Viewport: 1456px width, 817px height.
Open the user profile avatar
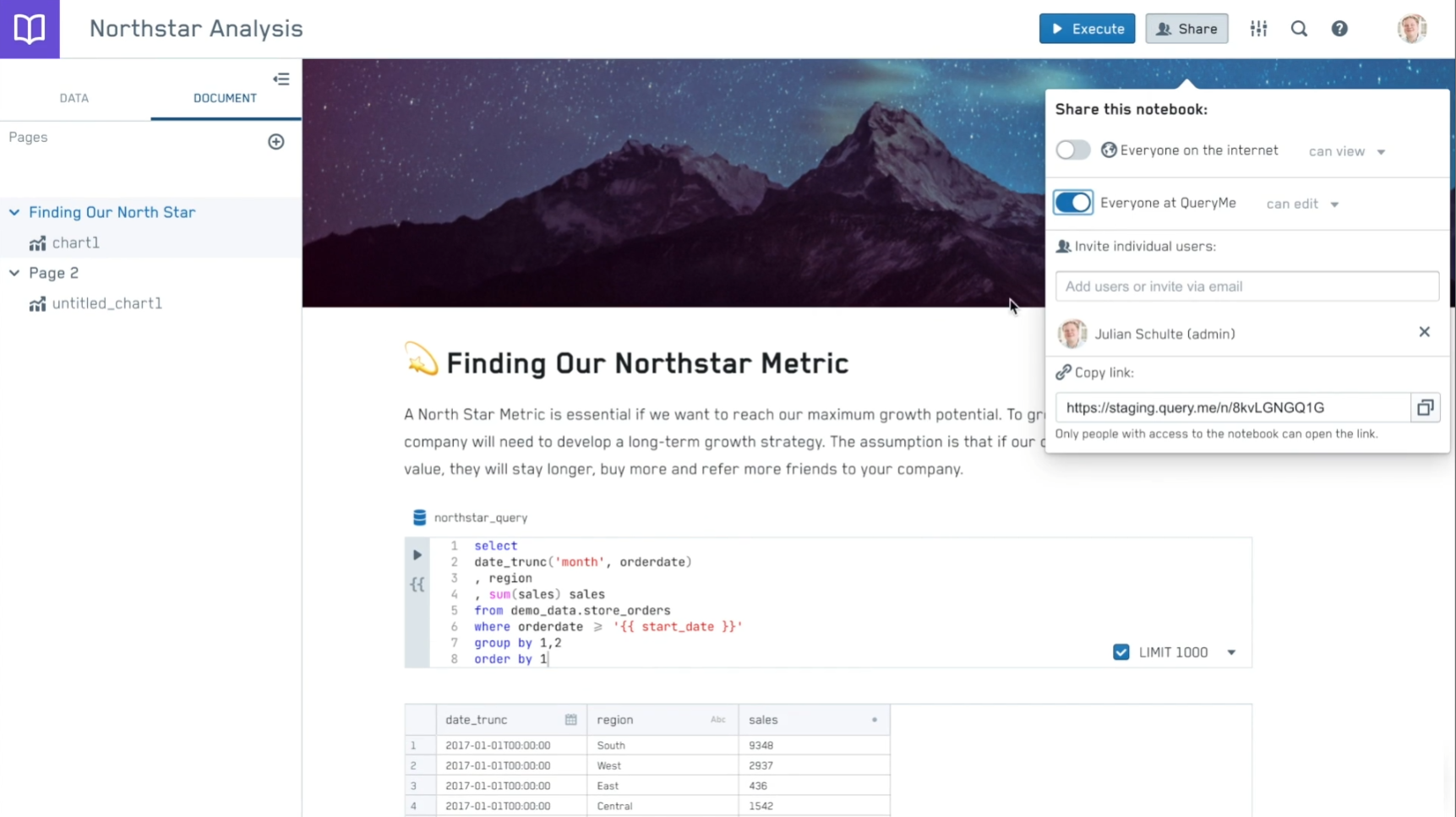coord(1412,29)
